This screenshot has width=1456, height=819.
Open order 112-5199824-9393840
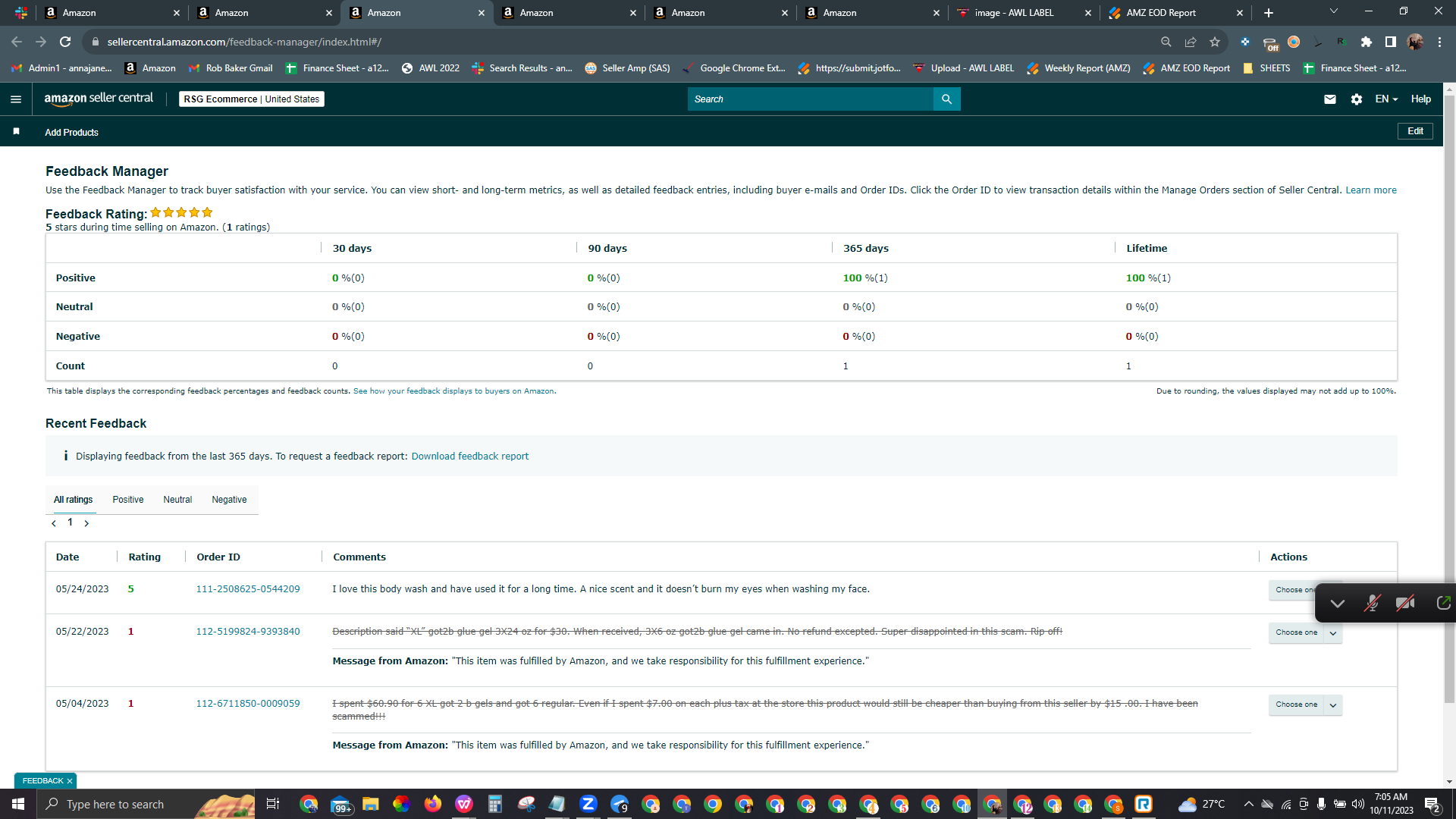tap(248, 632)
